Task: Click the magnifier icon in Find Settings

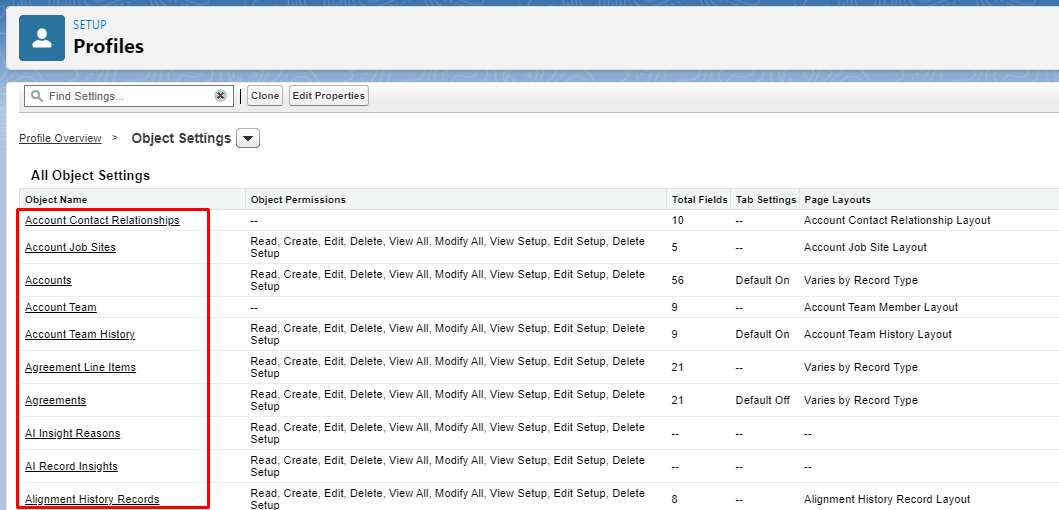Action: tap(37, 96)
